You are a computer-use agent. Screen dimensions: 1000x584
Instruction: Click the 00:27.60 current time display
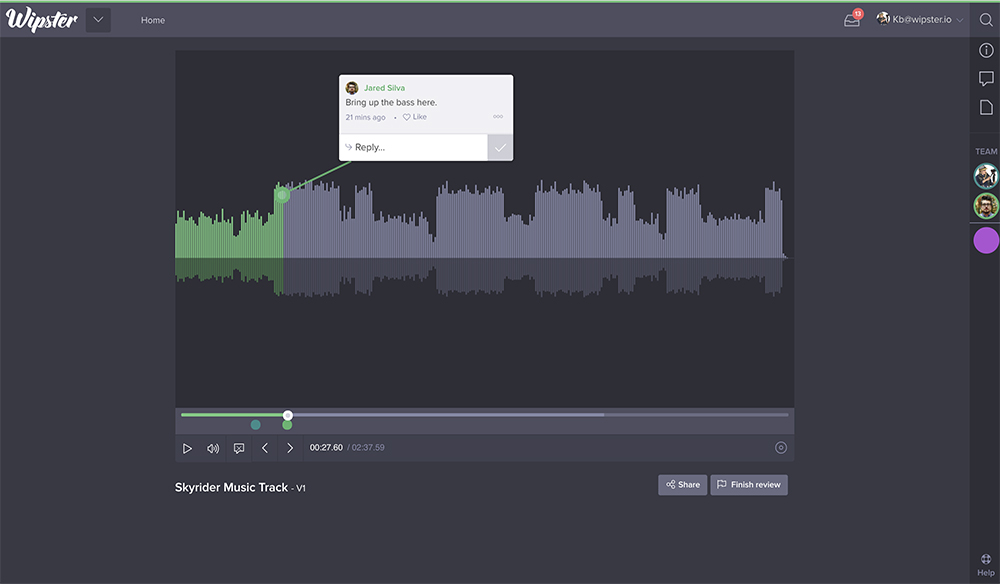pos(326,448)
